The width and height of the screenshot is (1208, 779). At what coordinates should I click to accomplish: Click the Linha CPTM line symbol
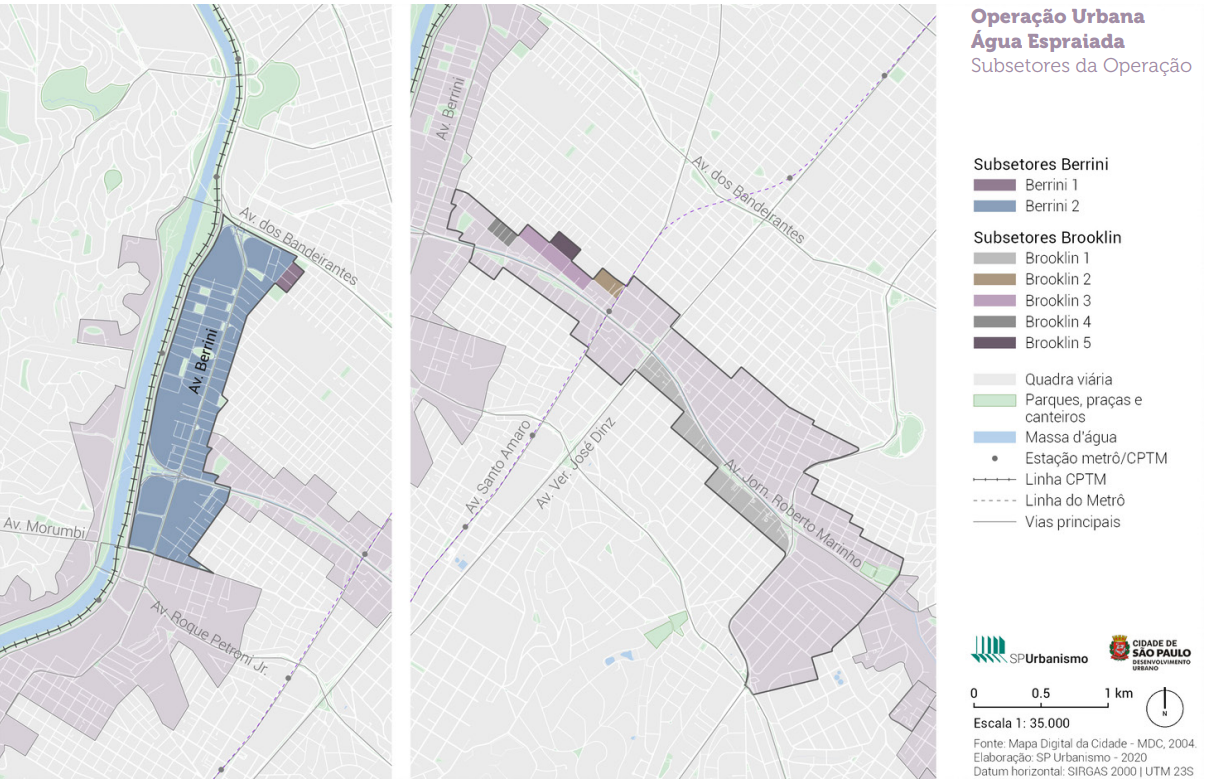pyautogui.click(x=994, y=480)
